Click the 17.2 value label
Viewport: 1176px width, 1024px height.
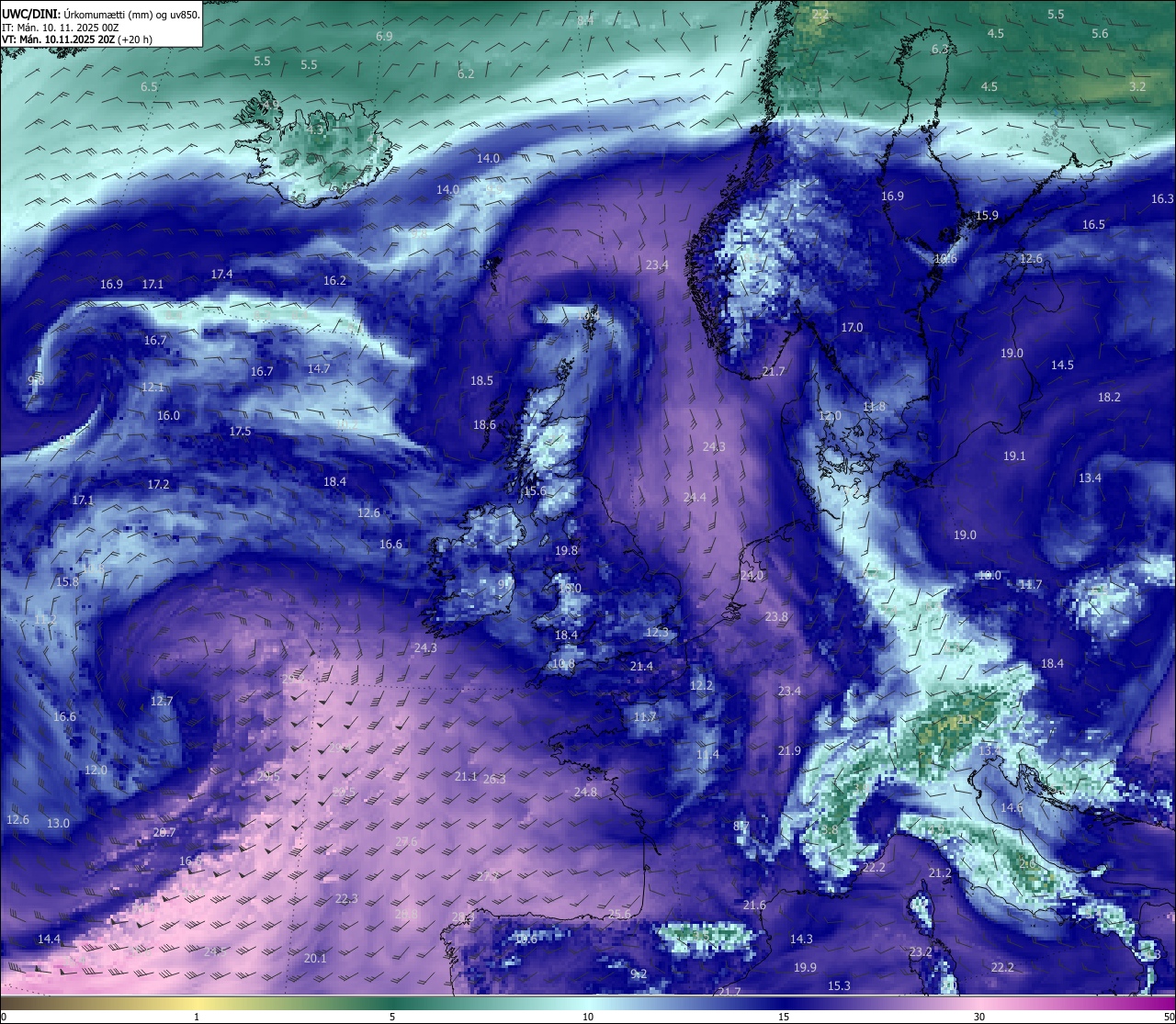(158, 484)
